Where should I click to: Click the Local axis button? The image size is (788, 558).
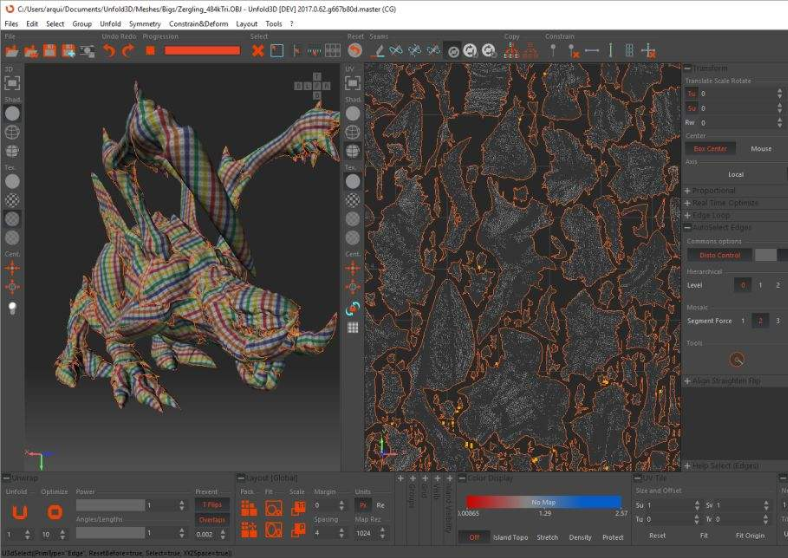[x=736, y=174]
